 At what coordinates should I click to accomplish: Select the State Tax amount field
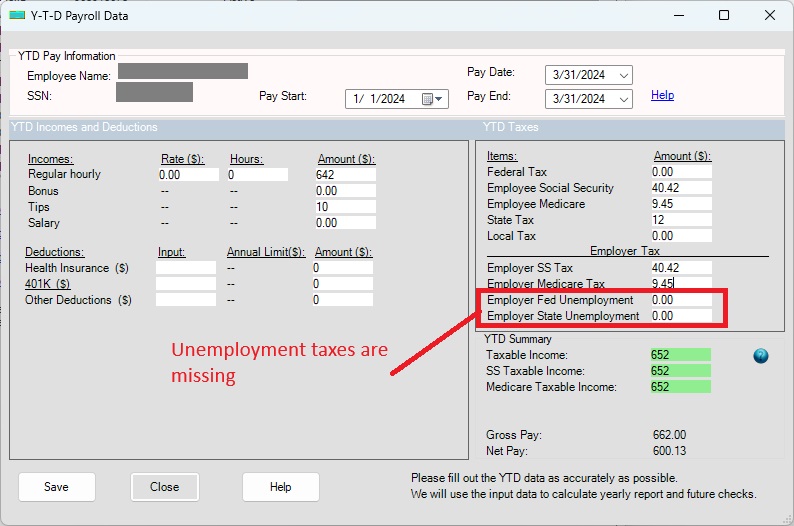[x=680, y=220]
